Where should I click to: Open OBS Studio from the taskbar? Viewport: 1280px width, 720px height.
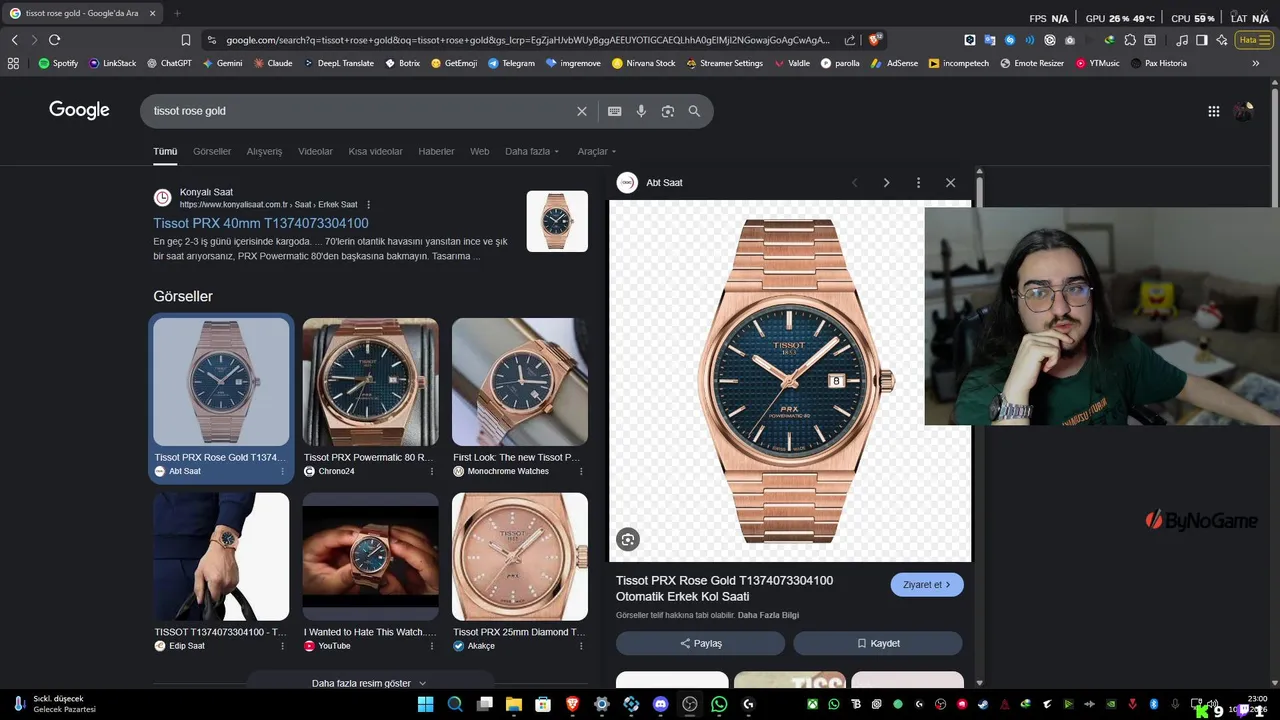tap(690, 704)
